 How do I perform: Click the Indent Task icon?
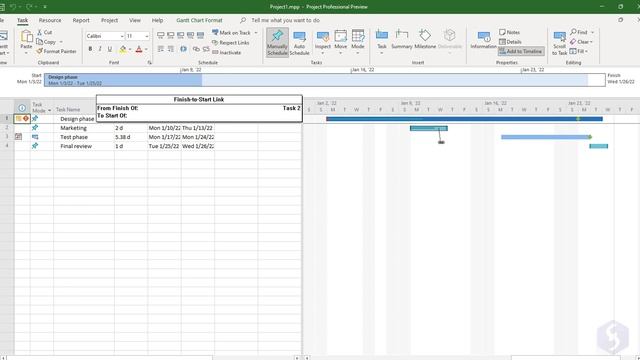pos(171,49)
